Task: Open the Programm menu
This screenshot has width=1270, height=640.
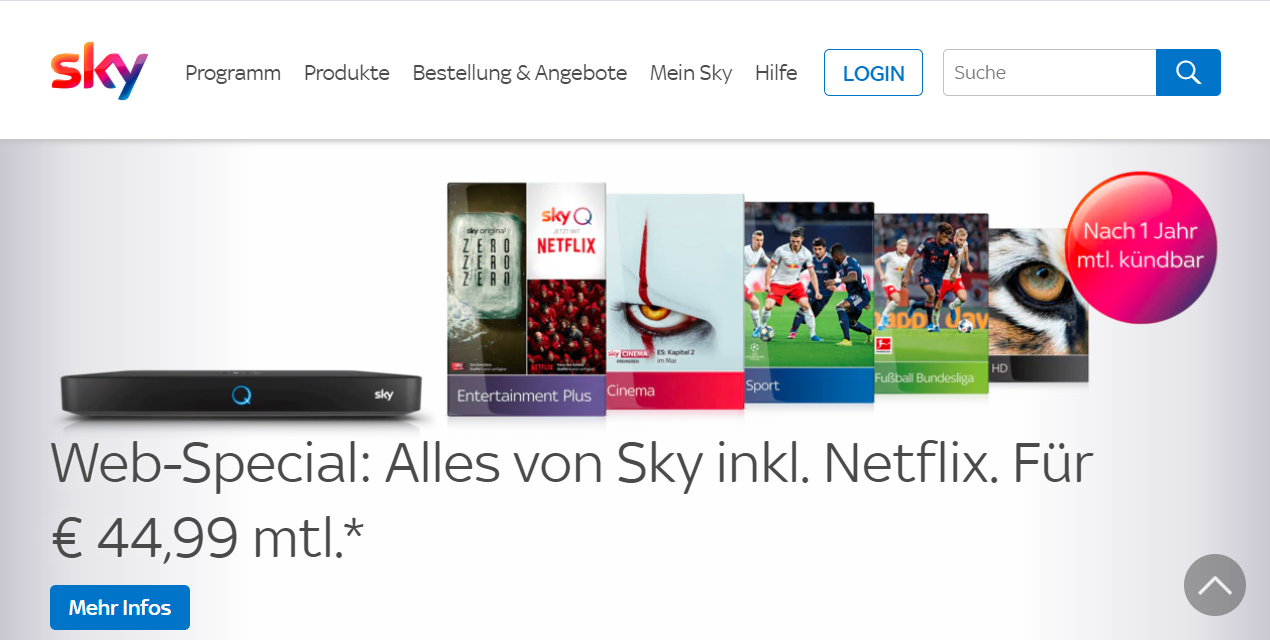Action: click(x=233, y=73)
